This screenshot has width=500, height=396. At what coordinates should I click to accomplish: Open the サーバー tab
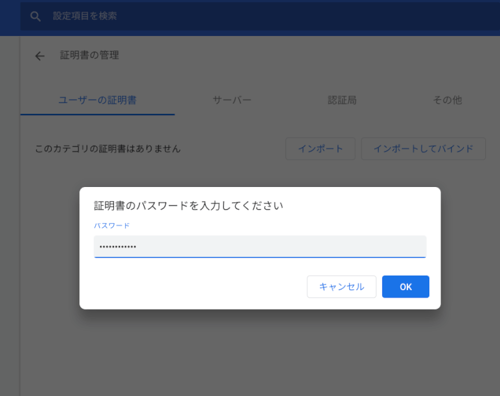(x=232, y=100)
